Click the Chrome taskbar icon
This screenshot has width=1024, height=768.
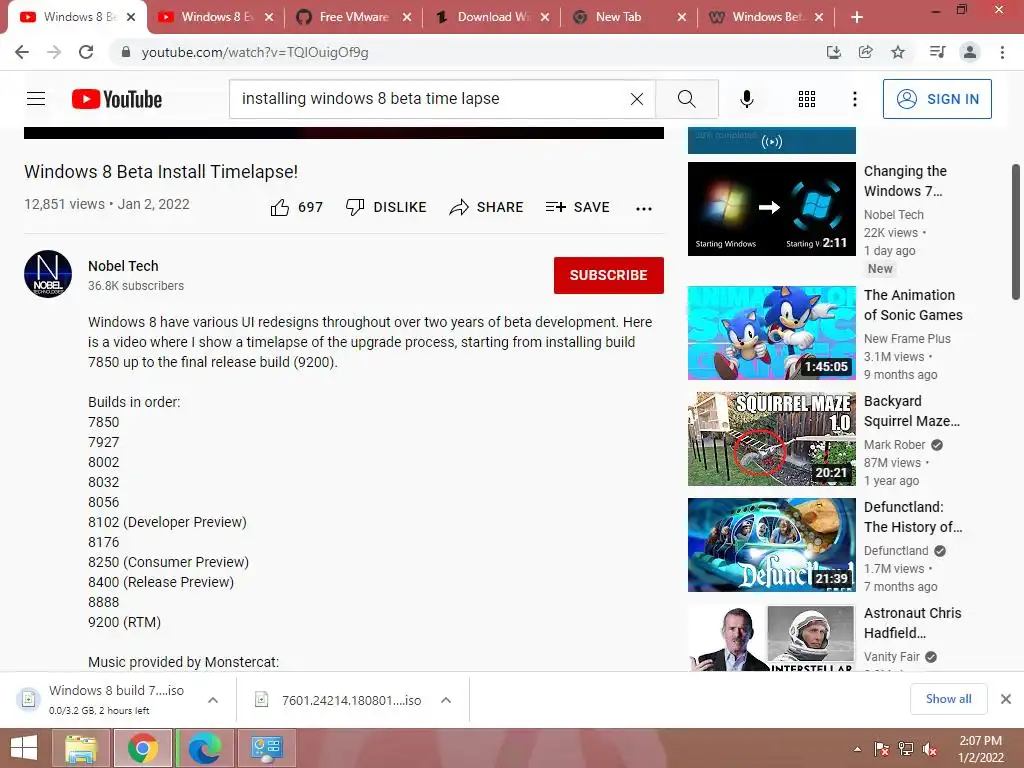(143, 748)
